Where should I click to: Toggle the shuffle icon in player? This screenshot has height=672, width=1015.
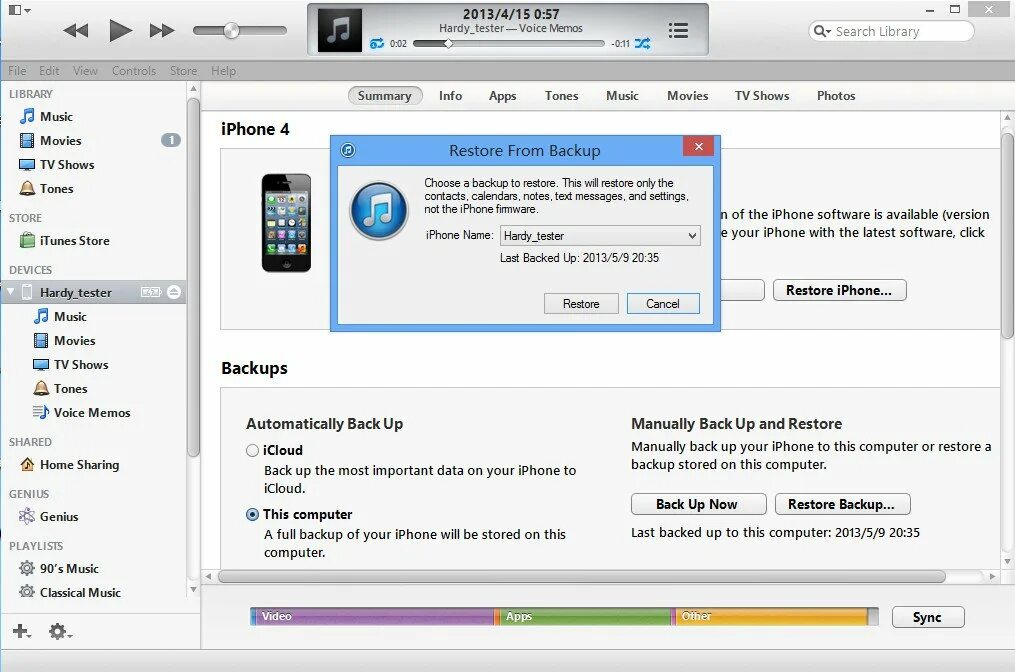tap(642, 43)
